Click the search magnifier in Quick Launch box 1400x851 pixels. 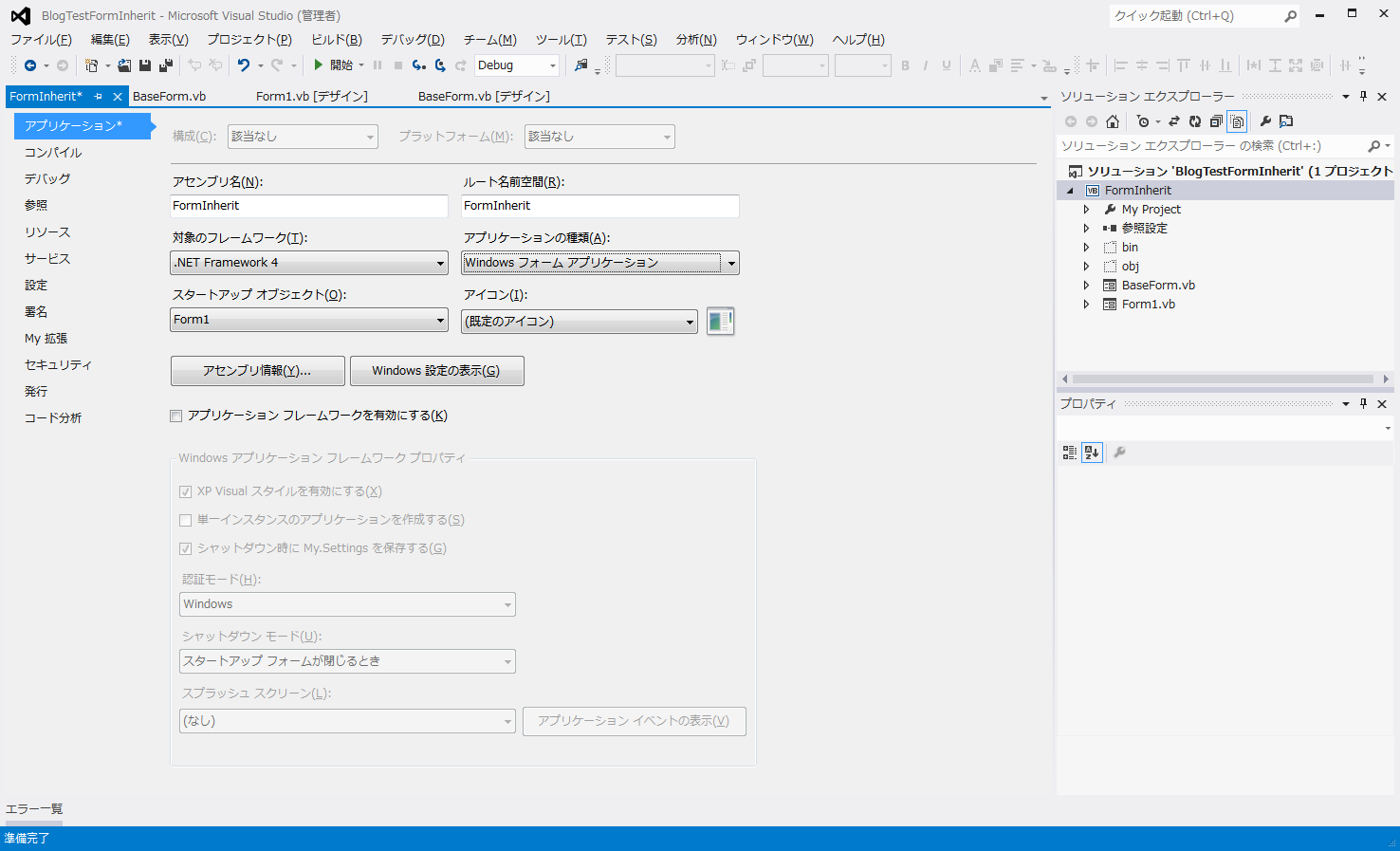pos(1290,16)
